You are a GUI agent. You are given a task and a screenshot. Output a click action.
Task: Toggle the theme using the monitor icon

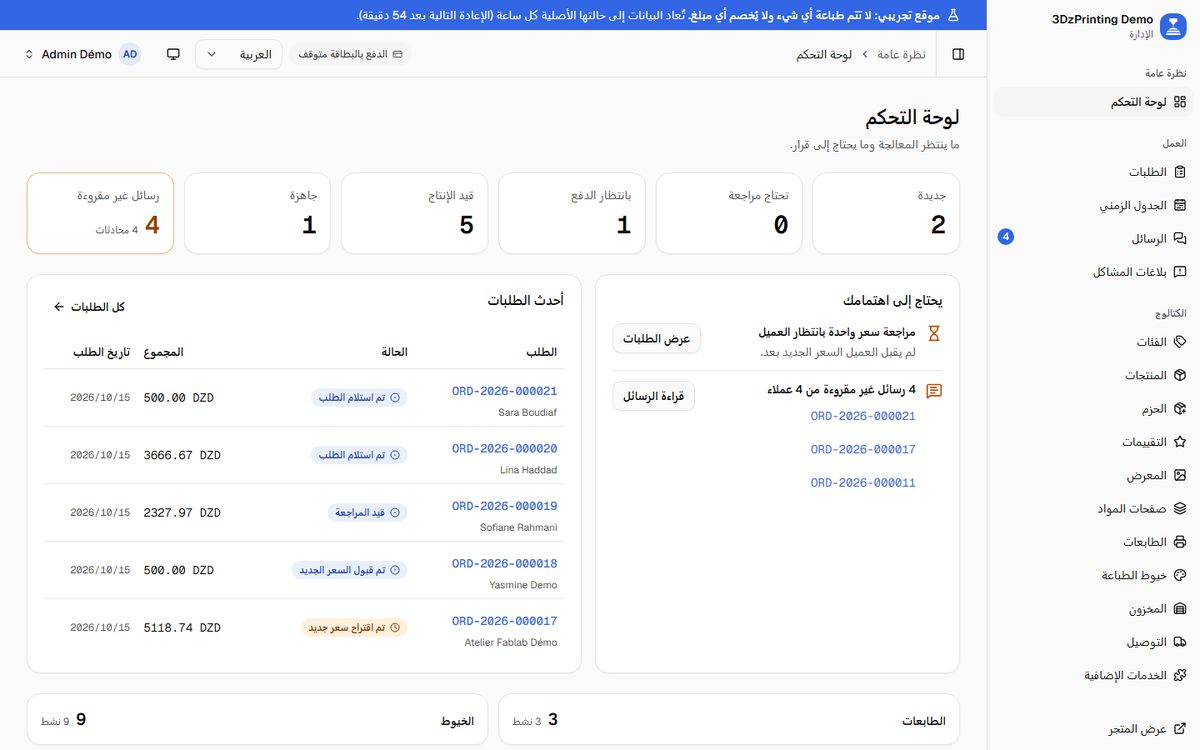coord(173,54)
